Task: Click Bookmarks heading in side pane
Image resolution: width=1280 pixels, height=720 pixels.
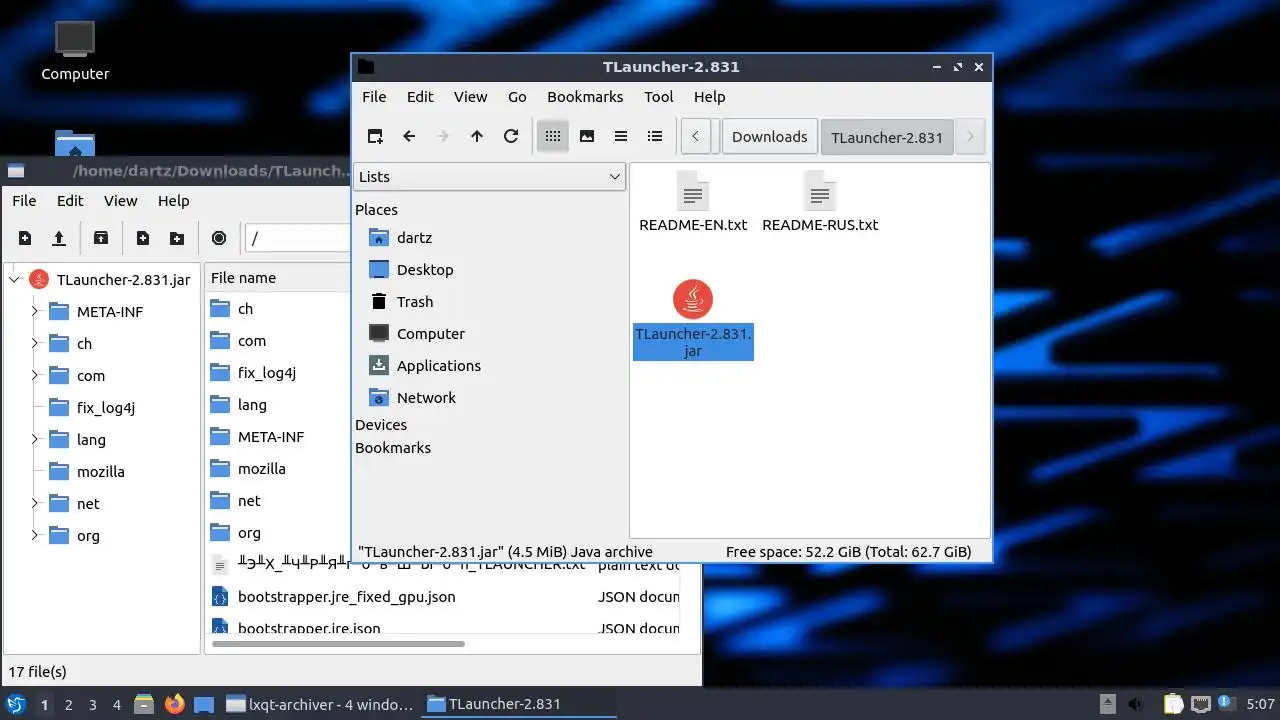Action: 393,448
